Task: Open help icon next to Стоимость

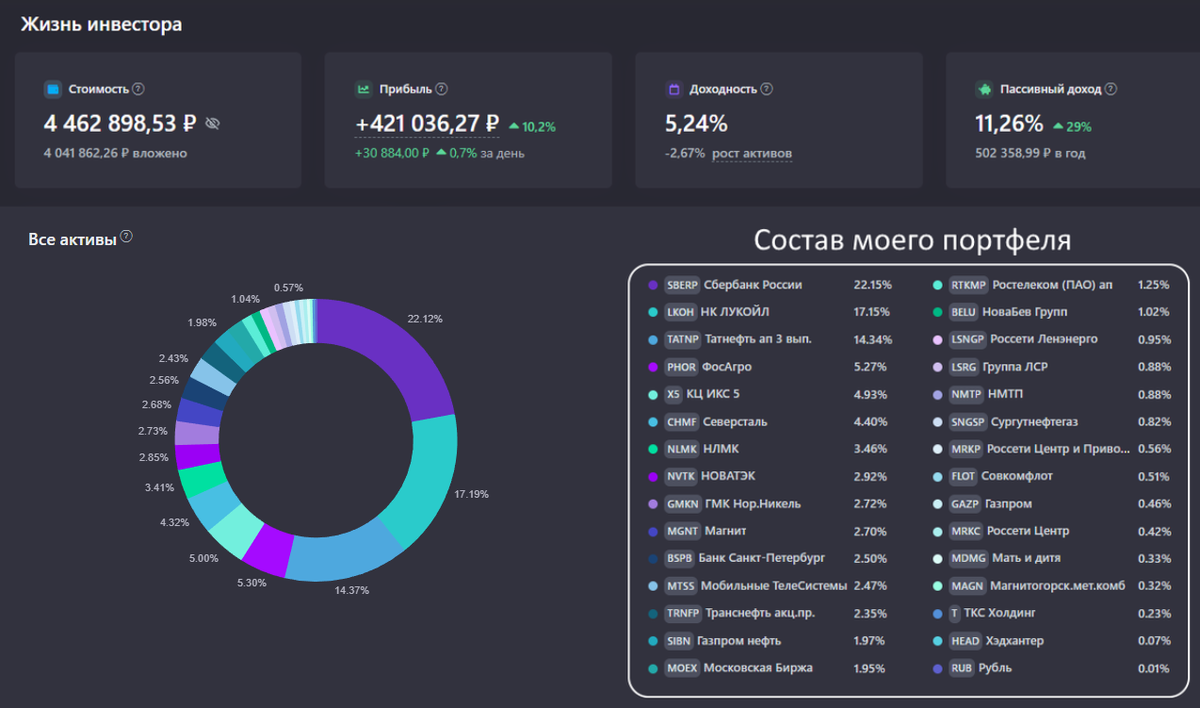Action: [x=138, y=89]
